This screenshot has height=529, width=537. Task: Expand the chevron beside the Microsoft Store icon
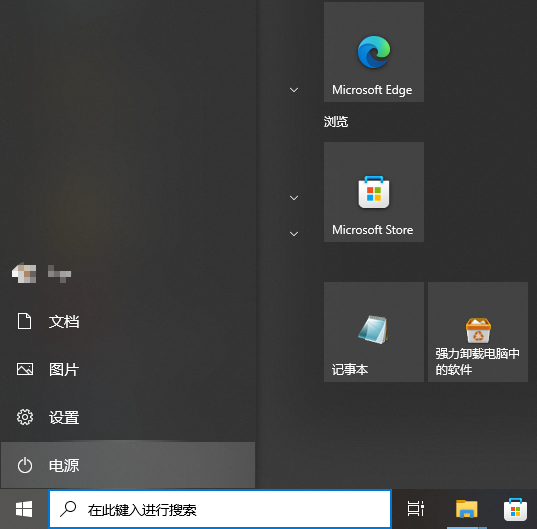[294, 198]
